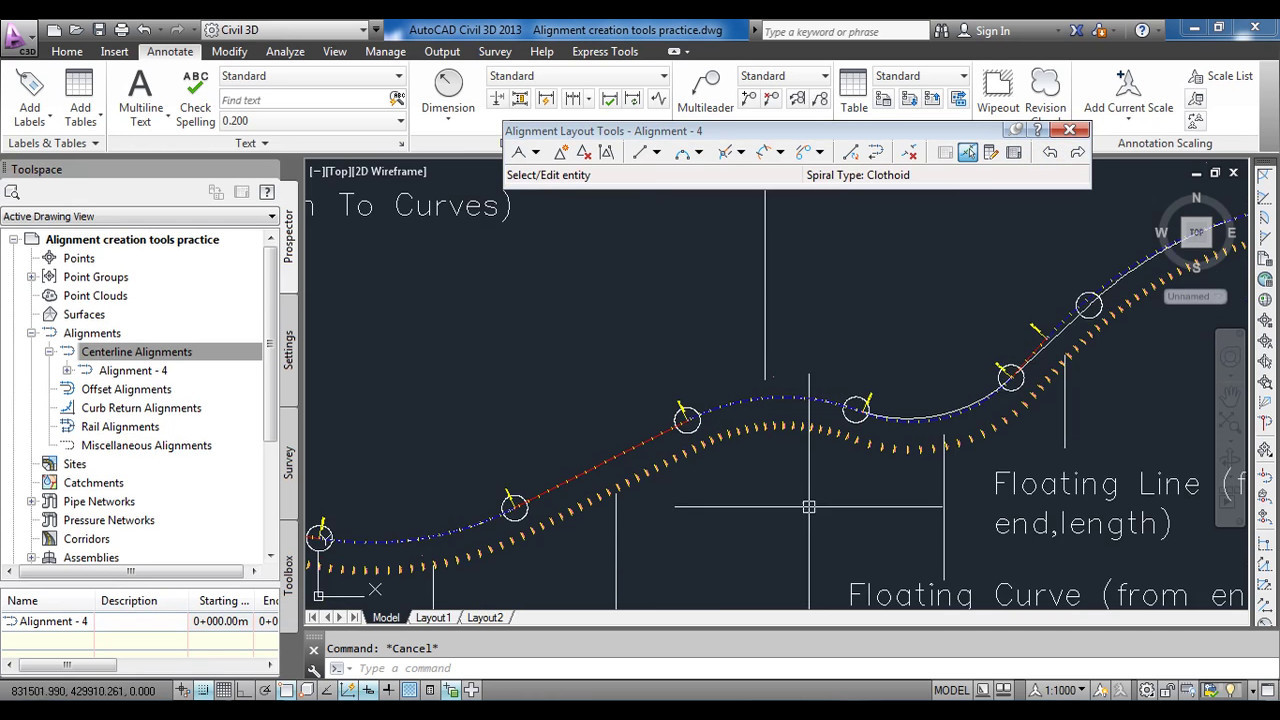The image size is (1280, 720).
Task: Expand Labels & Tables panel
Action: click(53, 143)
